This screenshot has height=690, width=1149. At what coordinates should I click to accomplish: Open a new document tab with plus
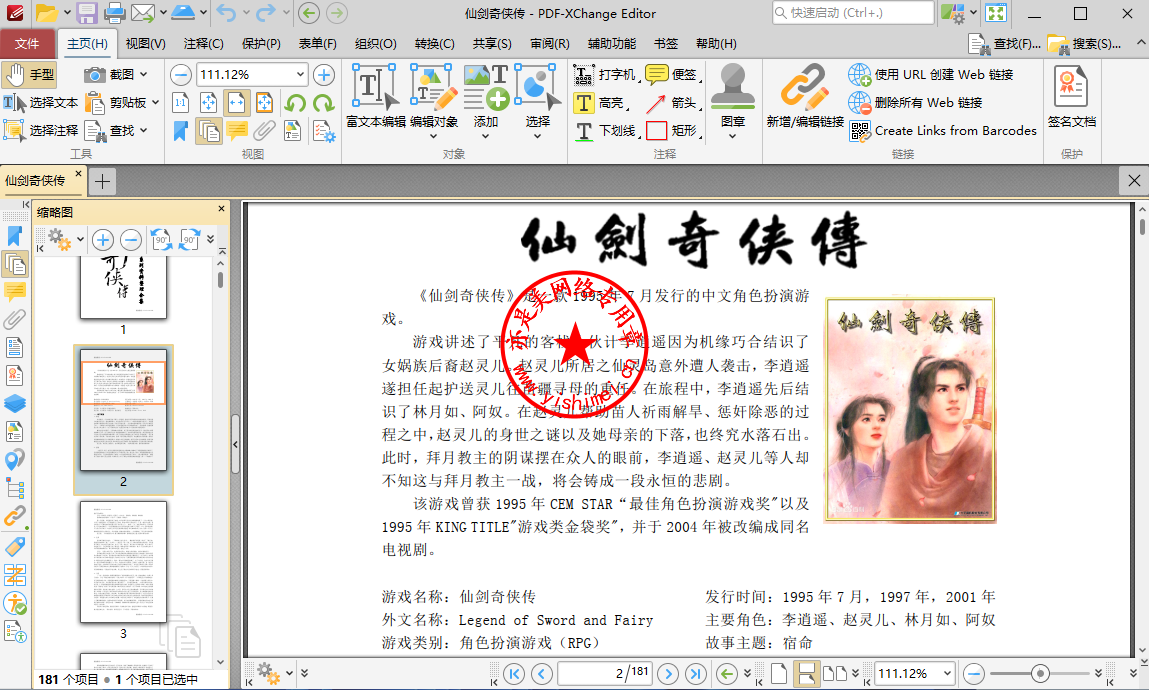click(x=103, y=182)
